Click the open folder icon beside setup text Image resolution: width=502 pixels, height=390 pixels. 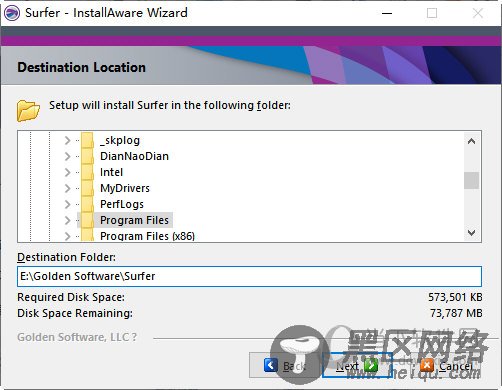click(x=28, y=110)
